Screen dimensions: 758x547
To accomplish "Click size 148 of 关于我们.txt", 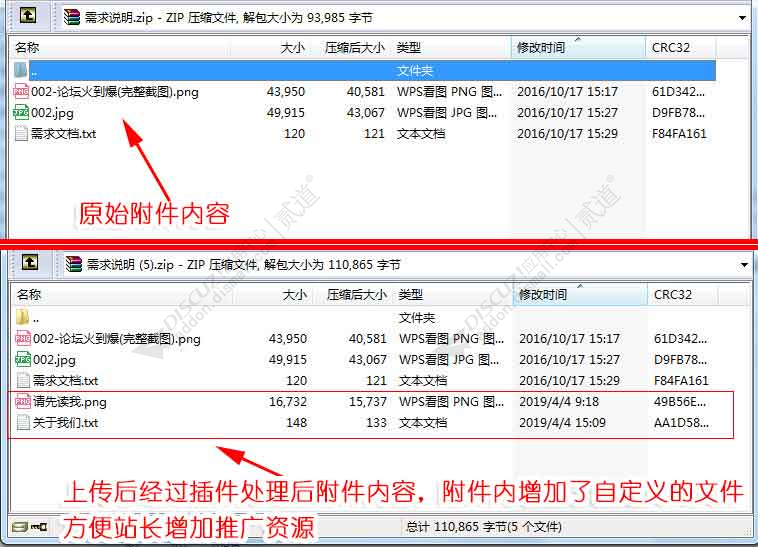I will pos(296,422).
